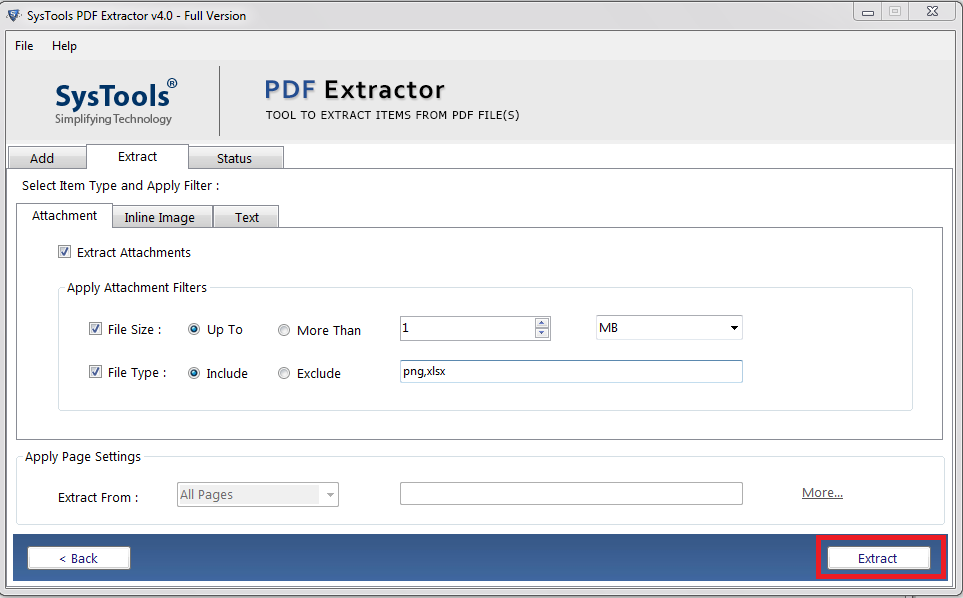Image resolution: width=963 pixels, height=598 pixels.
Task: Select the More Than size option
Action: point(283,329)
